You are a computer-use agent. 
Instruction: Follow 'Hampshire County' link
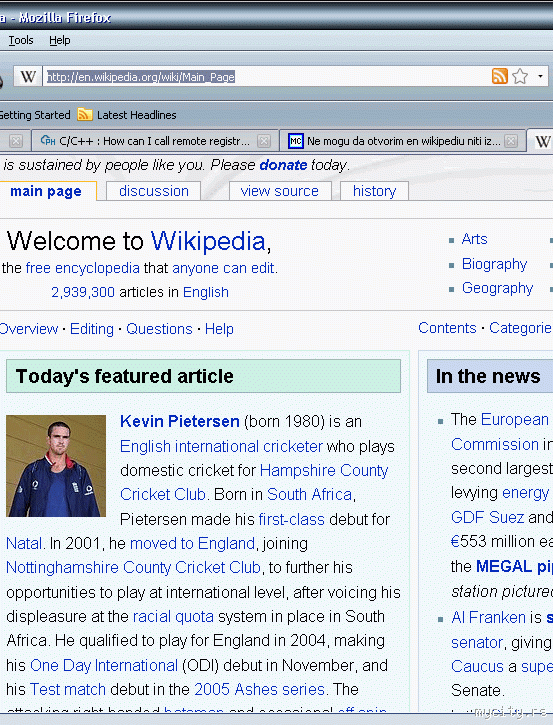pyautogui.click(x=324, y=471)
